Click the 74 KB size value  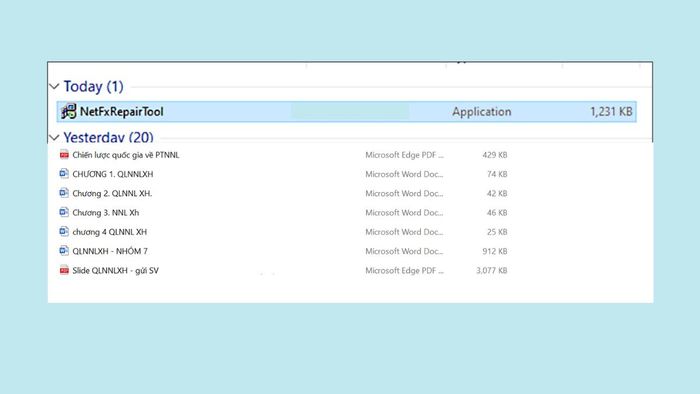pyautogui.click(x=497, y=174)
